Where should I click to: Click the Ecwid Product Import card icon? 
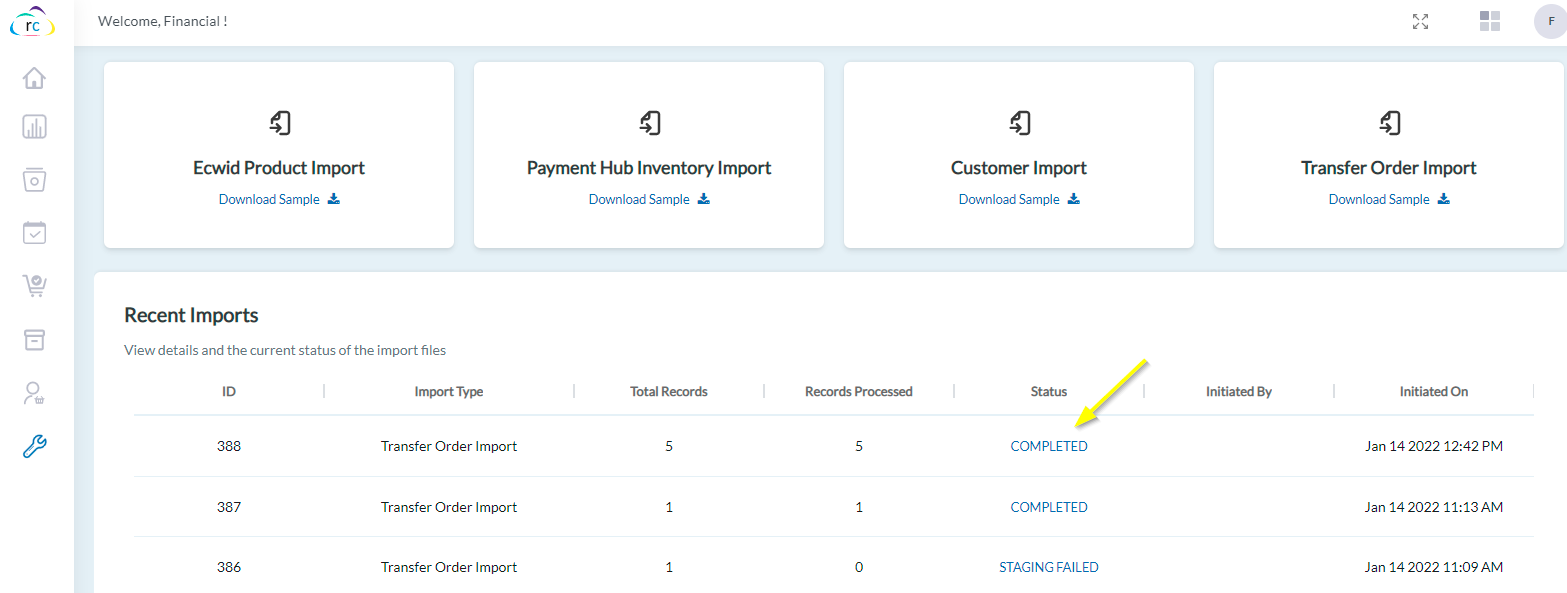(278, 122)
